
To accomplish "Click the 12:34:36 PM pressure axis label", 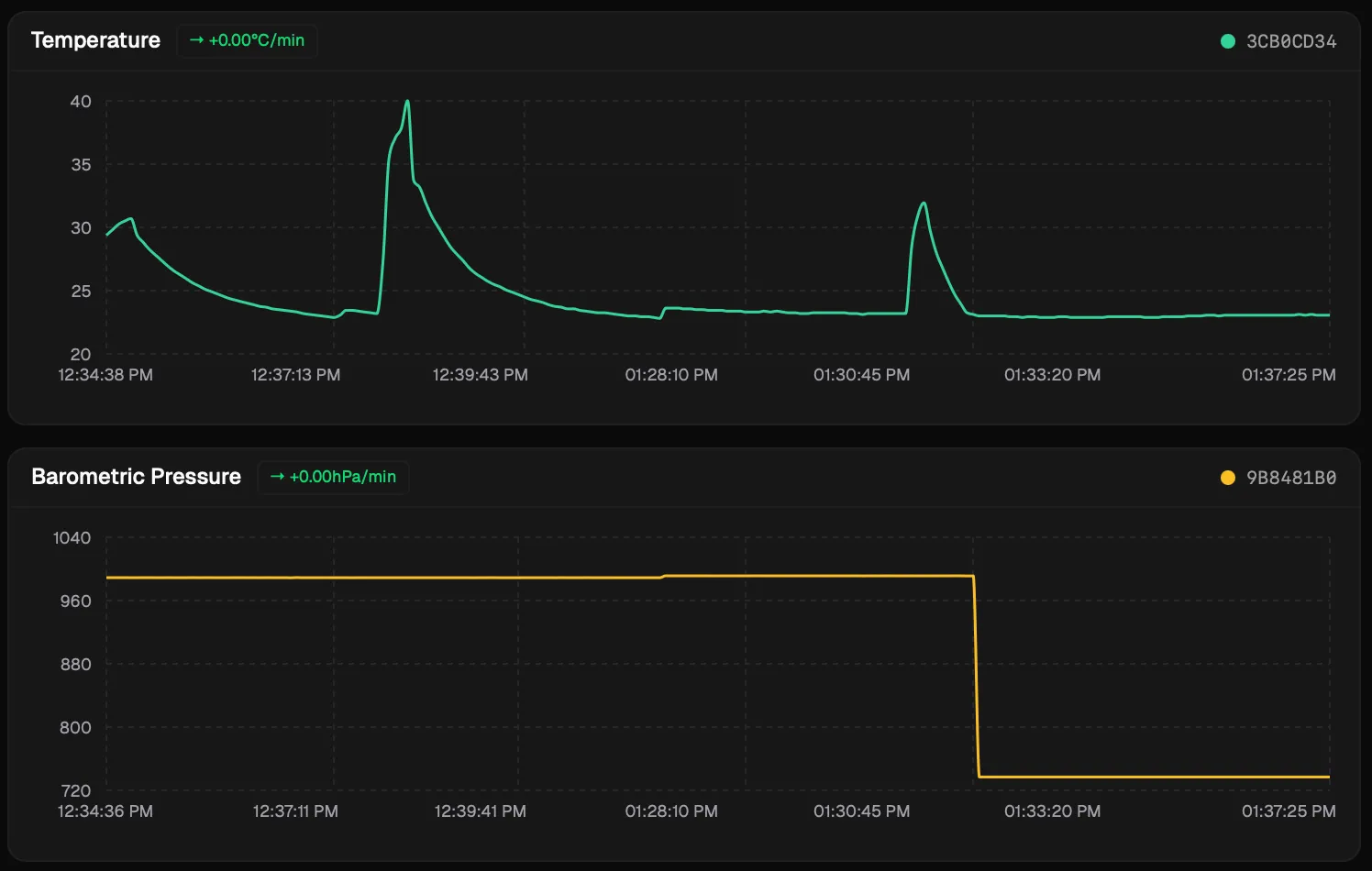I will (105, 811).
